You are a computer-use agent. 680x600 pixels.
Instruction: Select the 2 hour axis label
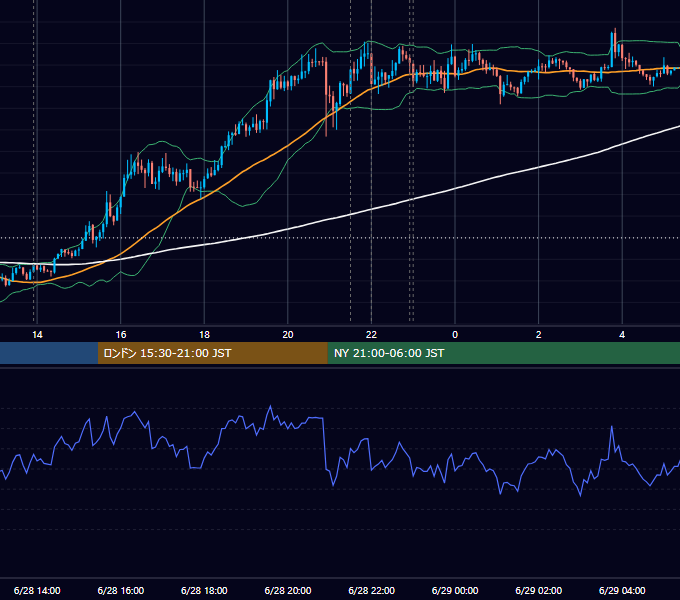coord(539,335)
